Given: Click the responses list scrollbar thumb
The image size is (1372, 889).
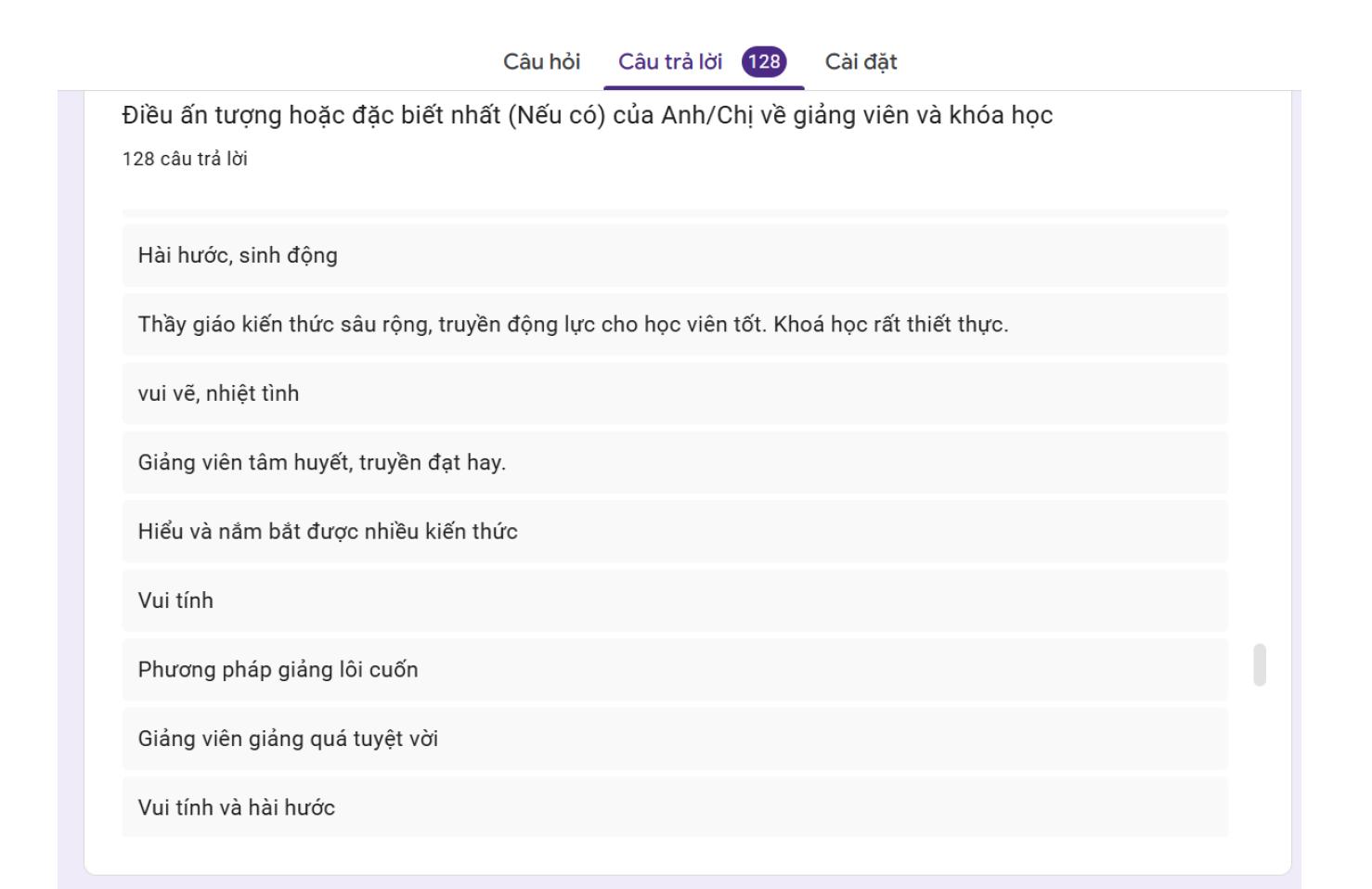Looking at the screenshot, I should pyautogui.click(x=1260, y=664).
